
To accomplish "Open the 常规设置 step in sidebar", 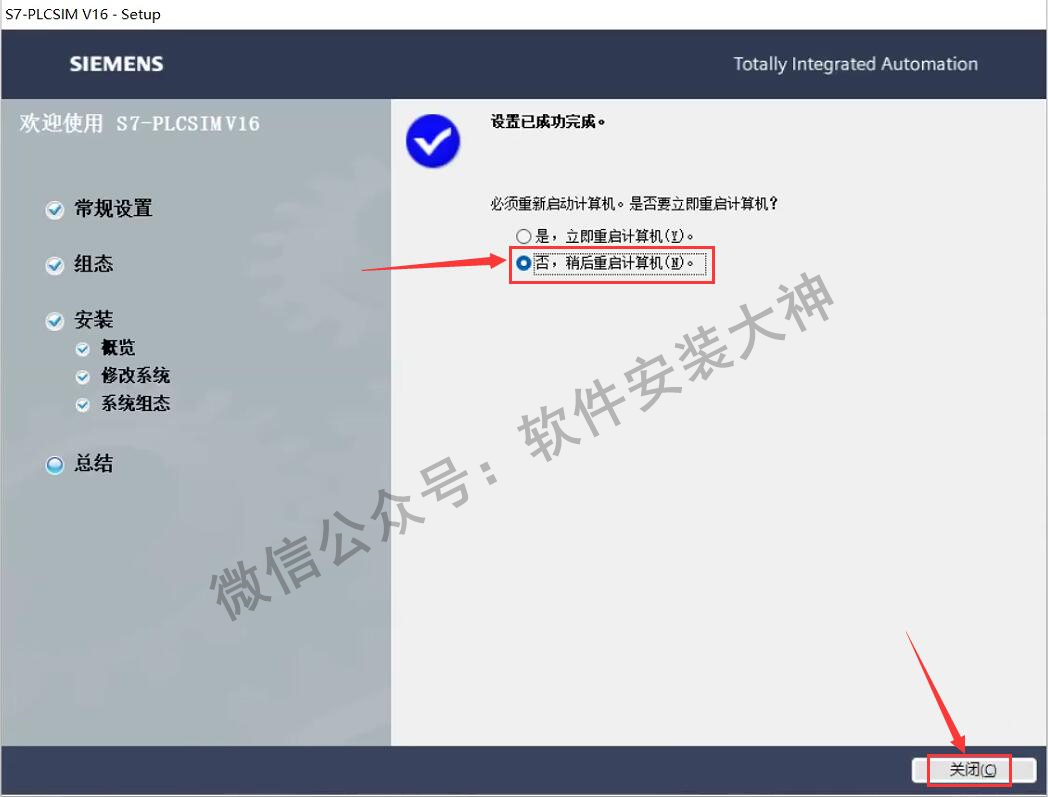I will (x=113, y=209).
